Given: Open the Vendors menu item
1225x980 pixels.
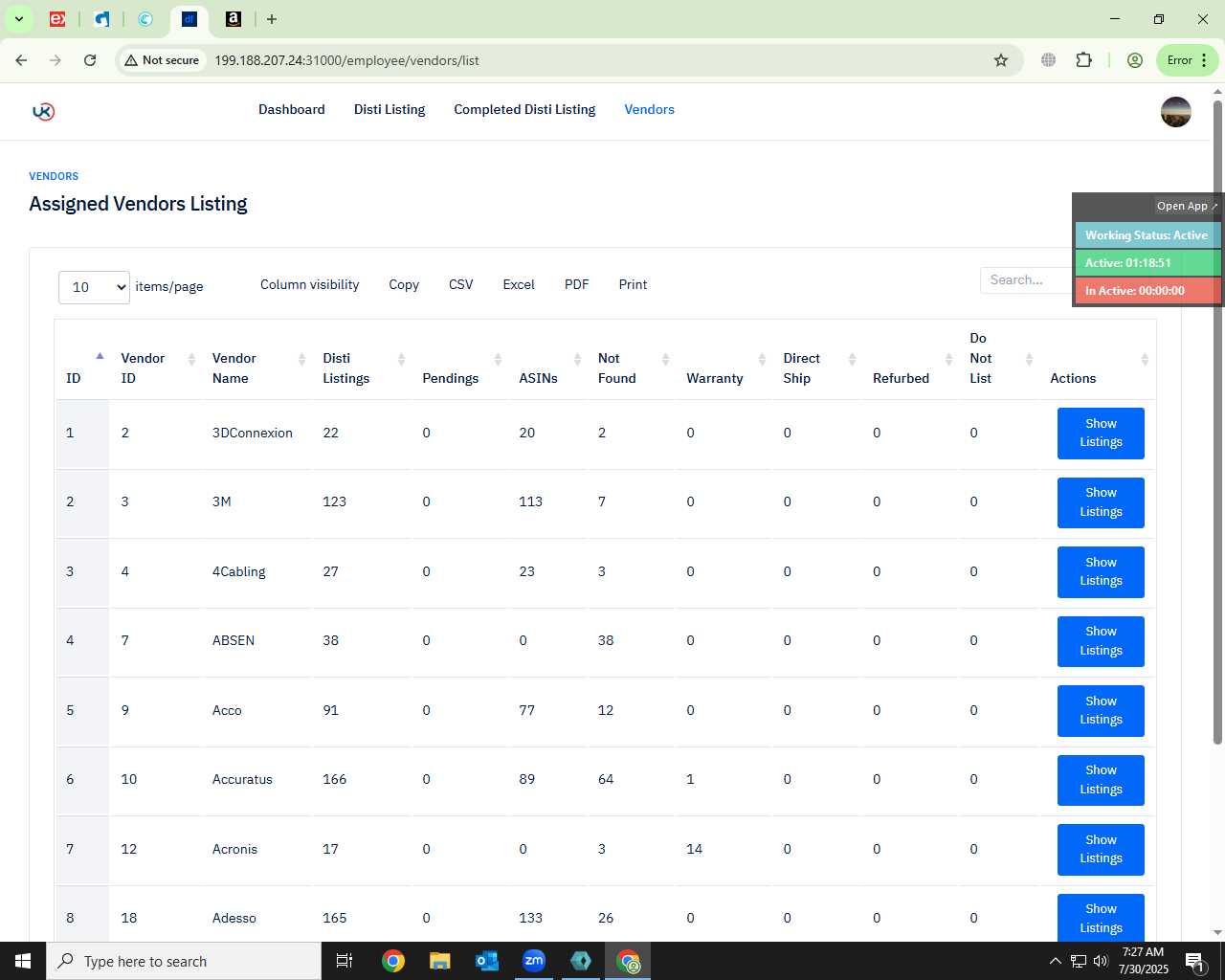Looking at the screenshot, I should tap(650, 110).
